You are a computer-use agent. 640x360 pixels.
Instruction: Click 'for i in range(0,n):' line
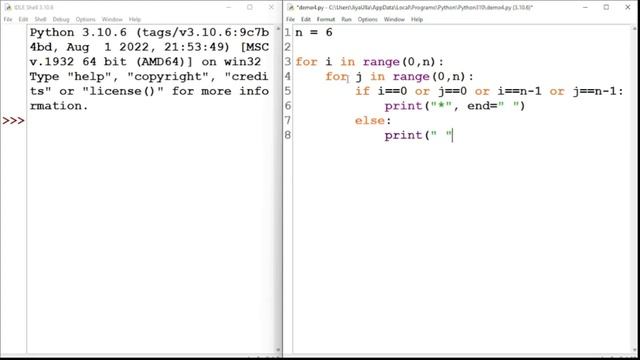coord(369,62)
